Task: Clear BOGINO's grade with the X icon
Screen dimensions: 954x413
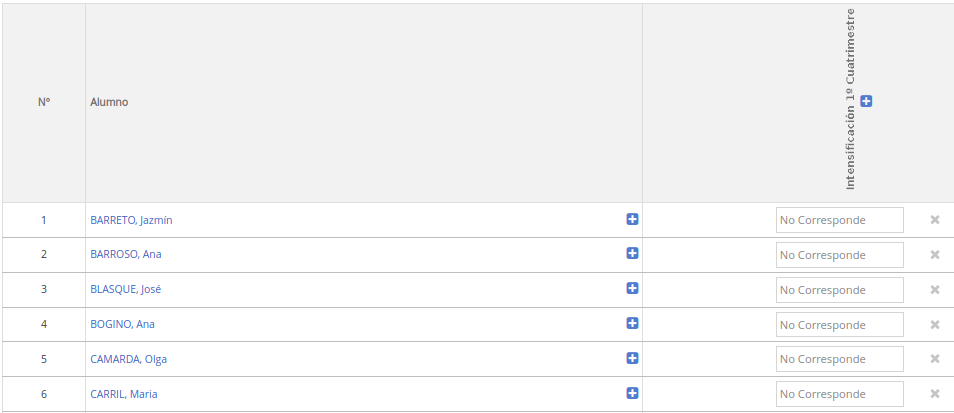Action: (x=935, y=324)
